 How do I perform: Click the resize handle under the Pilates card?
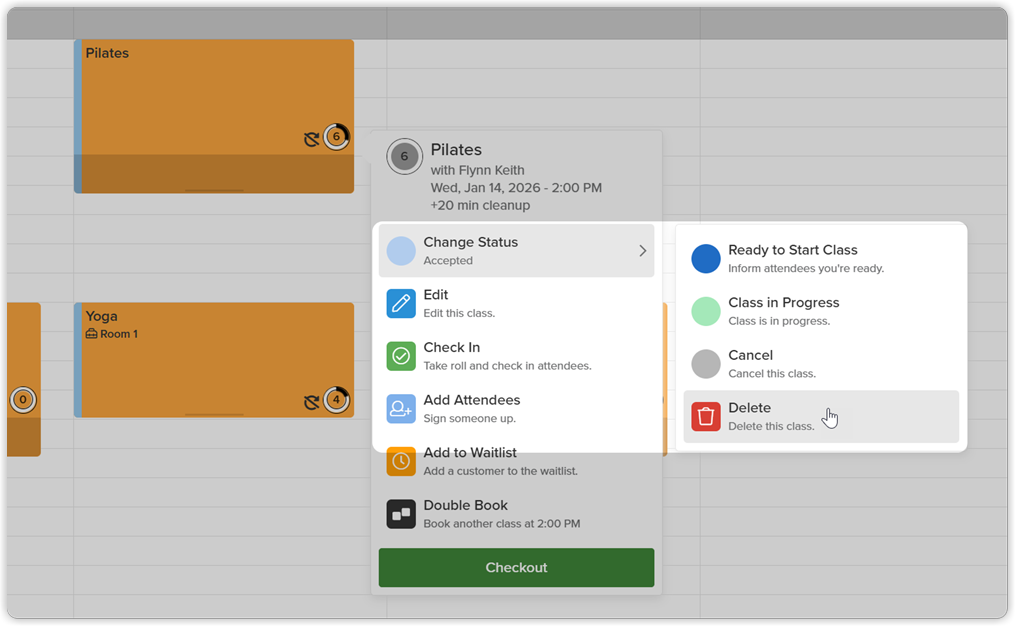[214, 190]
